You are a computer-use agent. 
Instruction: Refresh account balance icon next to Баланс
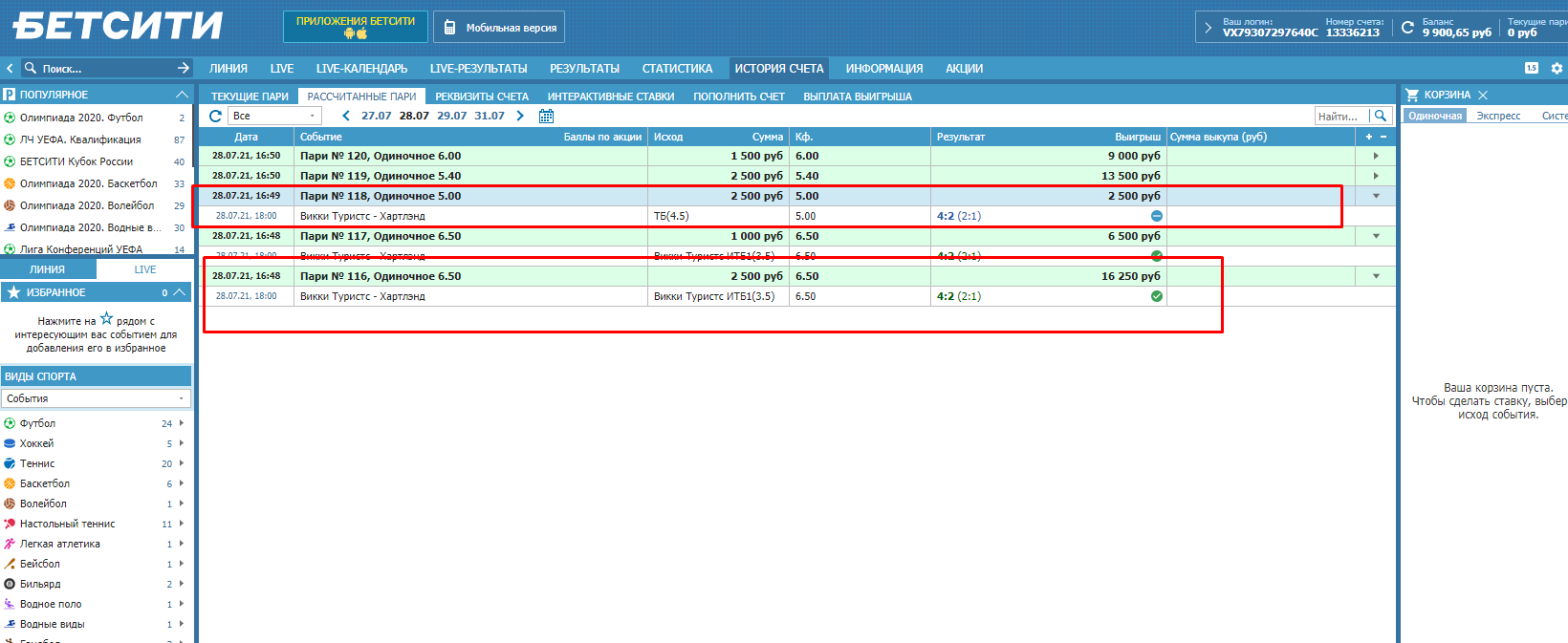tap(1407, 28)
